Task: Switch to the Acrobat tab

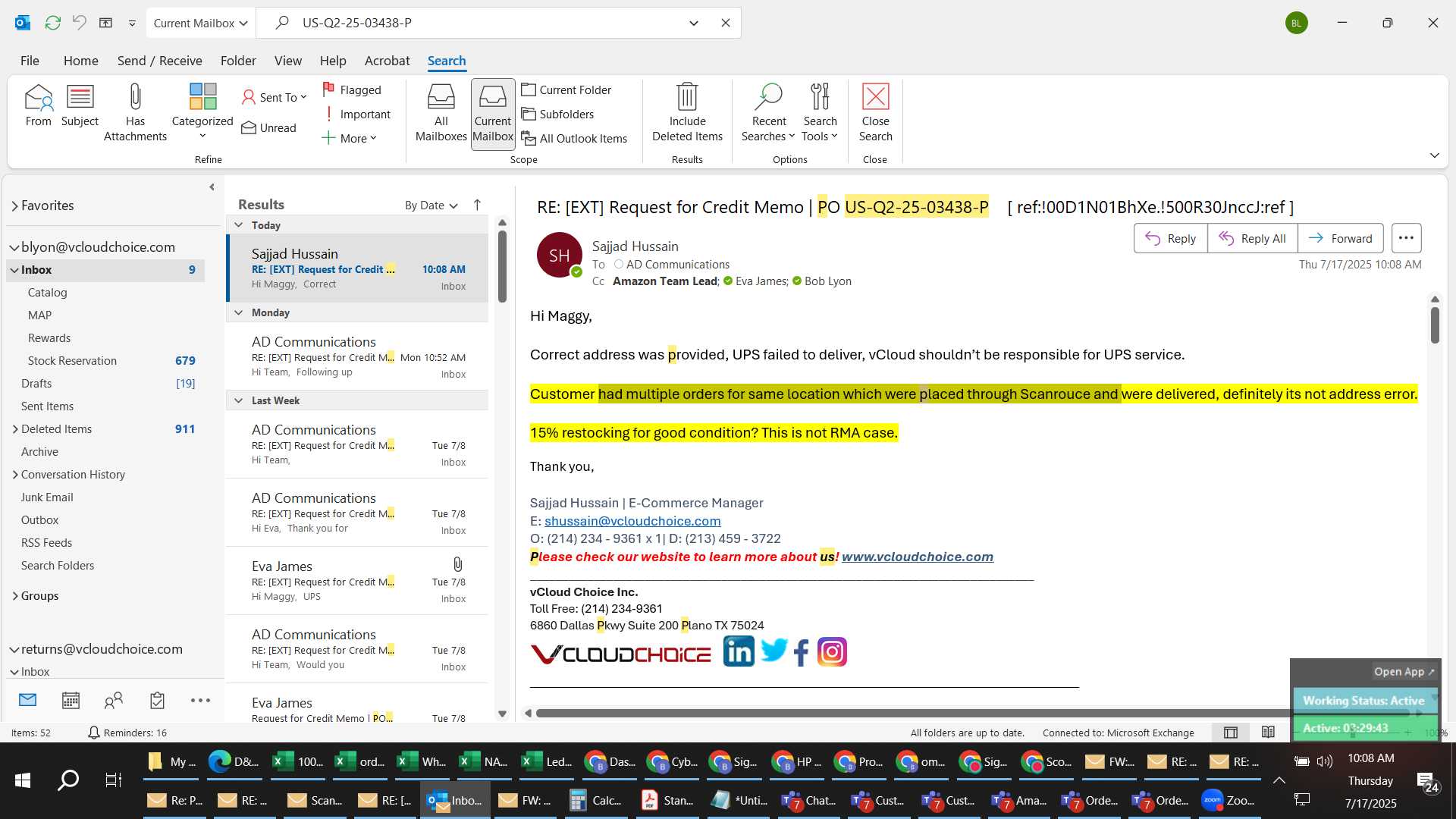Action: coord(387,61)
